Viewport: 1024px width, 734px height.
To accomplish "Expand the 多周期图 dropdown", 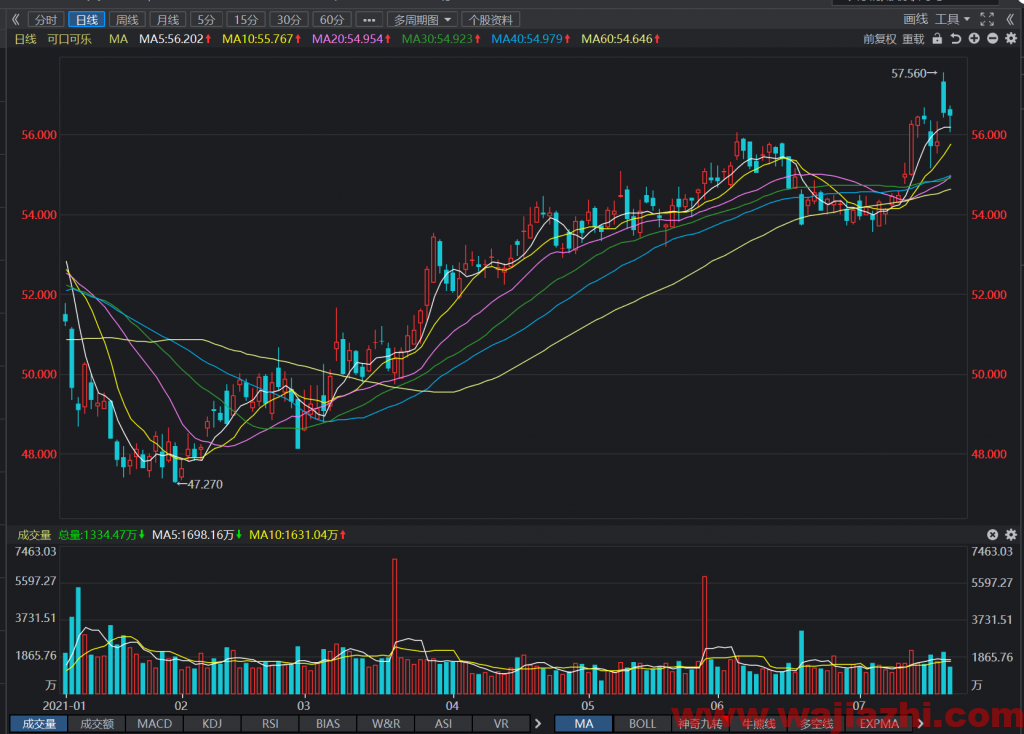I will (x=422, y=20).
